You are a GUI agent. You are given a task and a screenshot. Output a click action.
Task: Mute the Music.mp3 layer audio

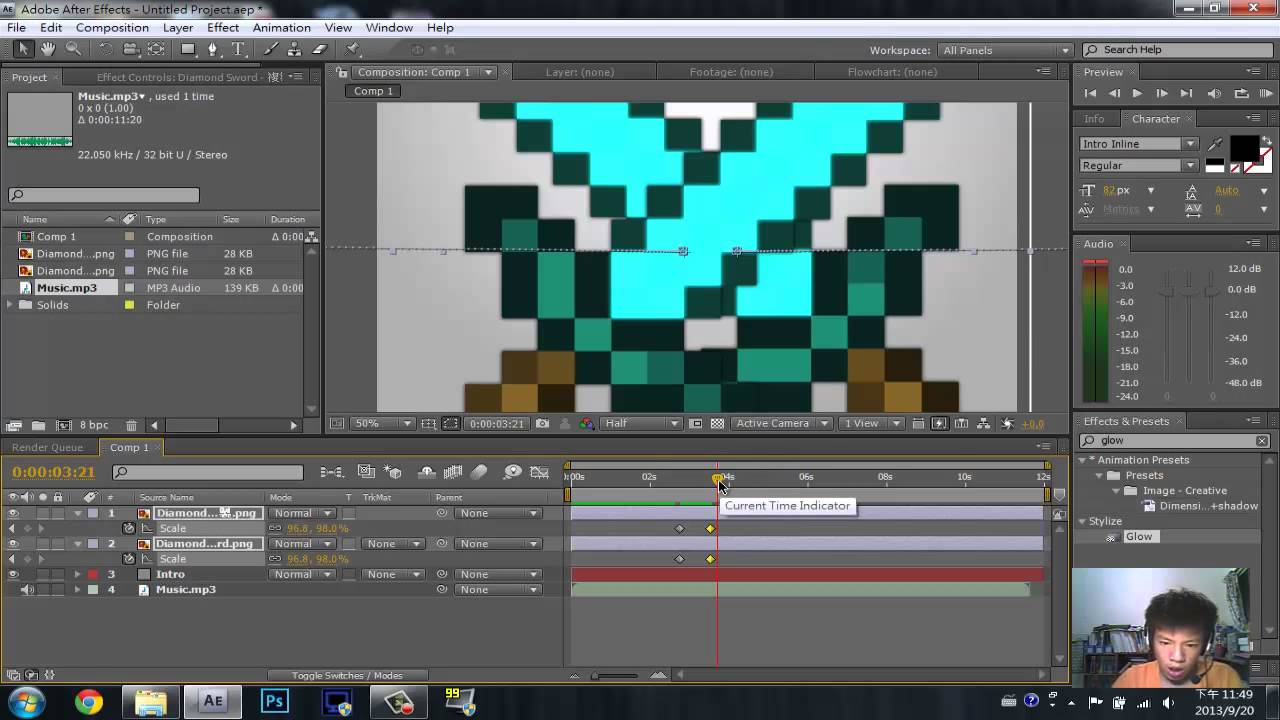(27, 590)
